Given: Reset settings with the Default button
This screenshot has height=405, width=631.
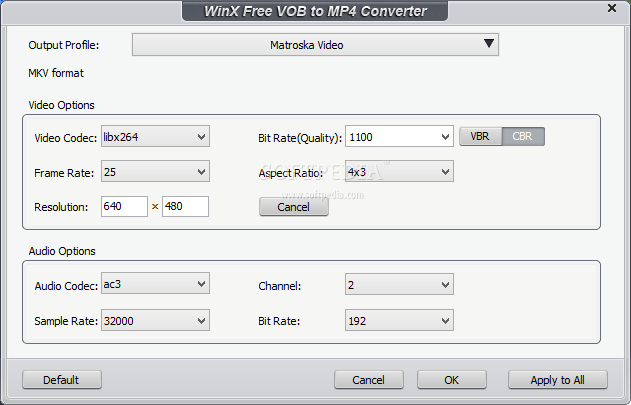Looking at the screenshot, I should 62,380.
